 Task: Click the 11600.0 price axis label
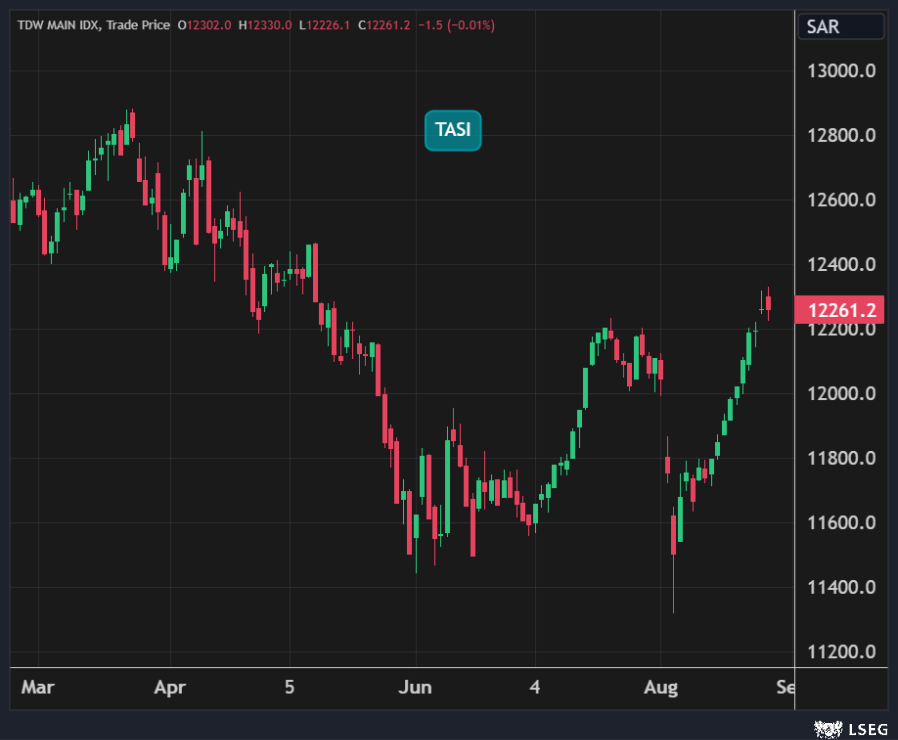click(840, 523)
